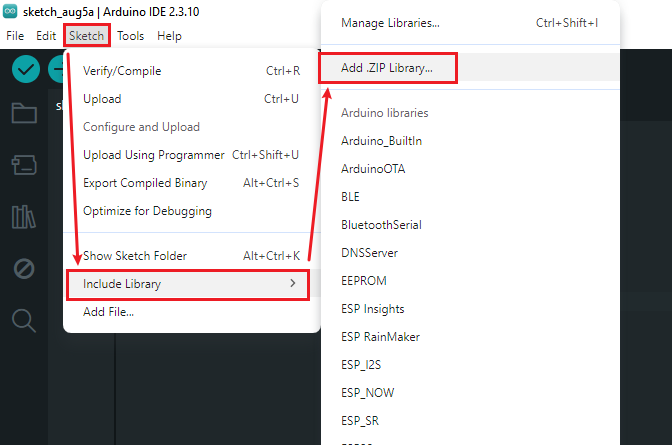Select Export Compiled Binary
Image resolution: width=672 pixels, height=445 pixels.
[x=192, y=183]
